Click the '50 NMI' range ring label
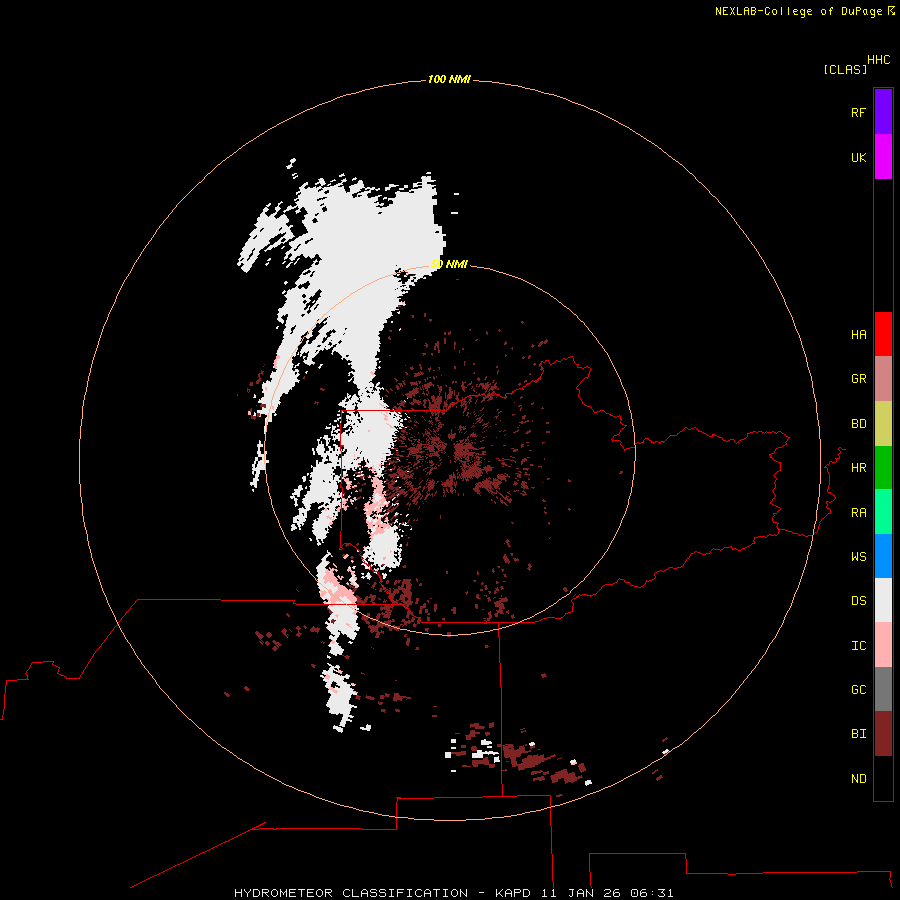 click(x=449, y=264)
